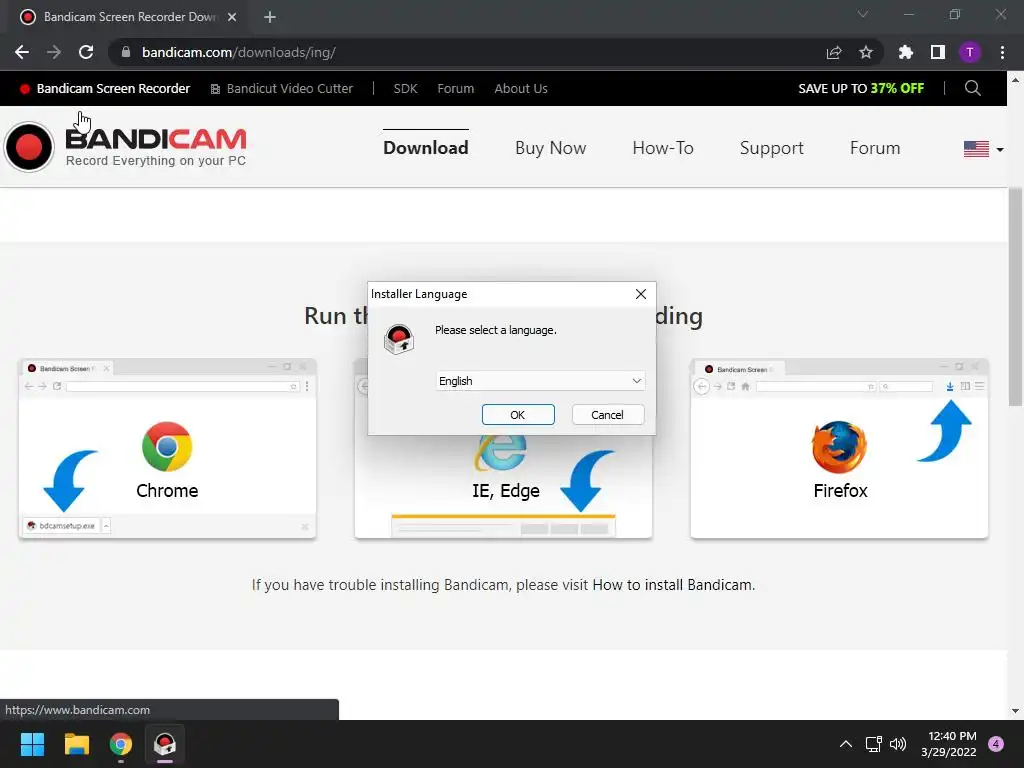This screenshot has width=1024, height=768.
Task: Expand the US flag language selector
Action: pyautogui.click(x=984, y=149)
